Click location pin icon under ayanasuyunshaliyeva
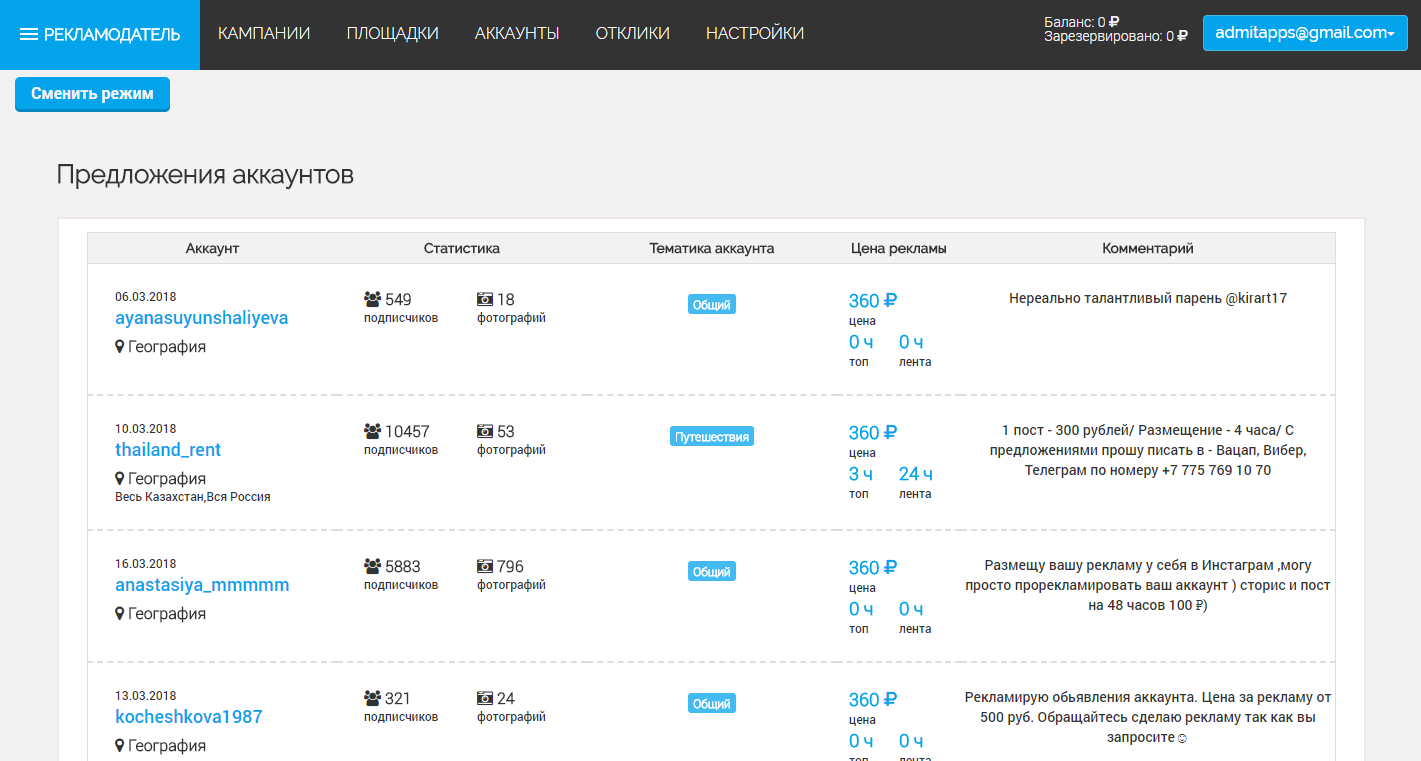 [x=120, y=347]
